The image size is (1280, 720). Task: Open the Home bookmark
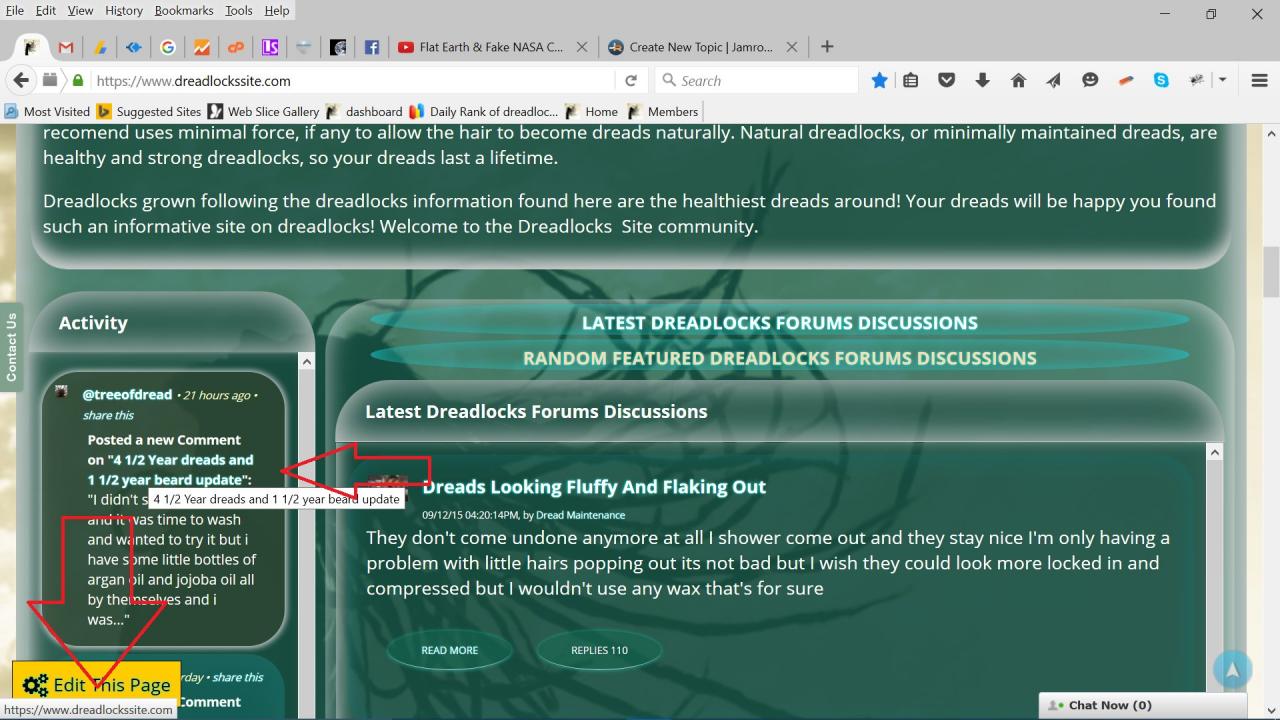coord(591,112)
